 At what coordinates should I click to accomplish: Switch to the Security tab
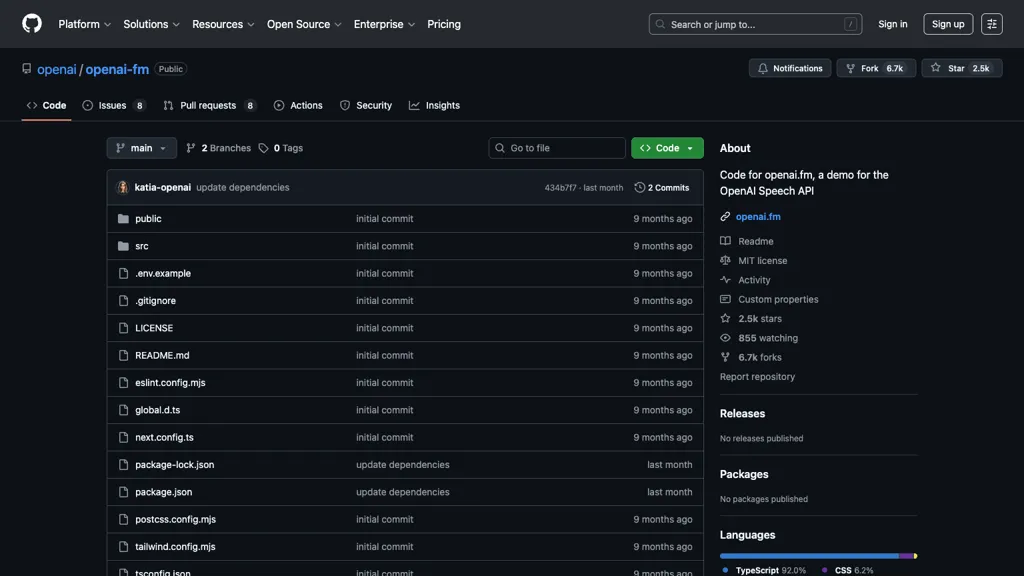(366, 105)
